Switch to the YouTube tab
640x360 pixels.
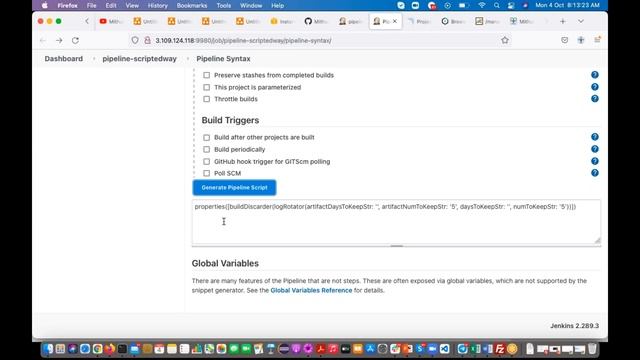[x=111, y=21]
